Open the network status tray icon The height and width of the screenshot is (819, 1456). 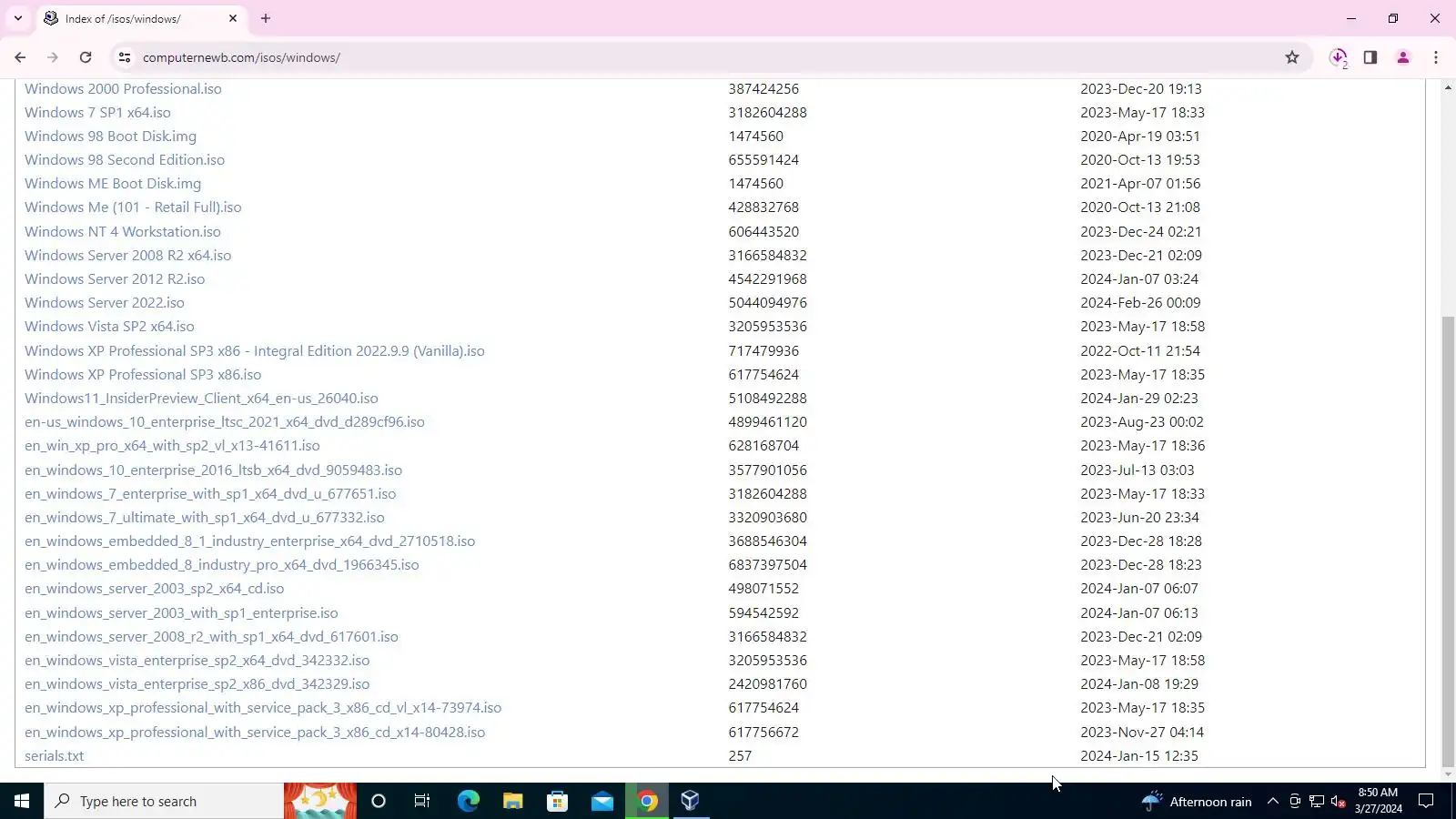coord(1317,801)
